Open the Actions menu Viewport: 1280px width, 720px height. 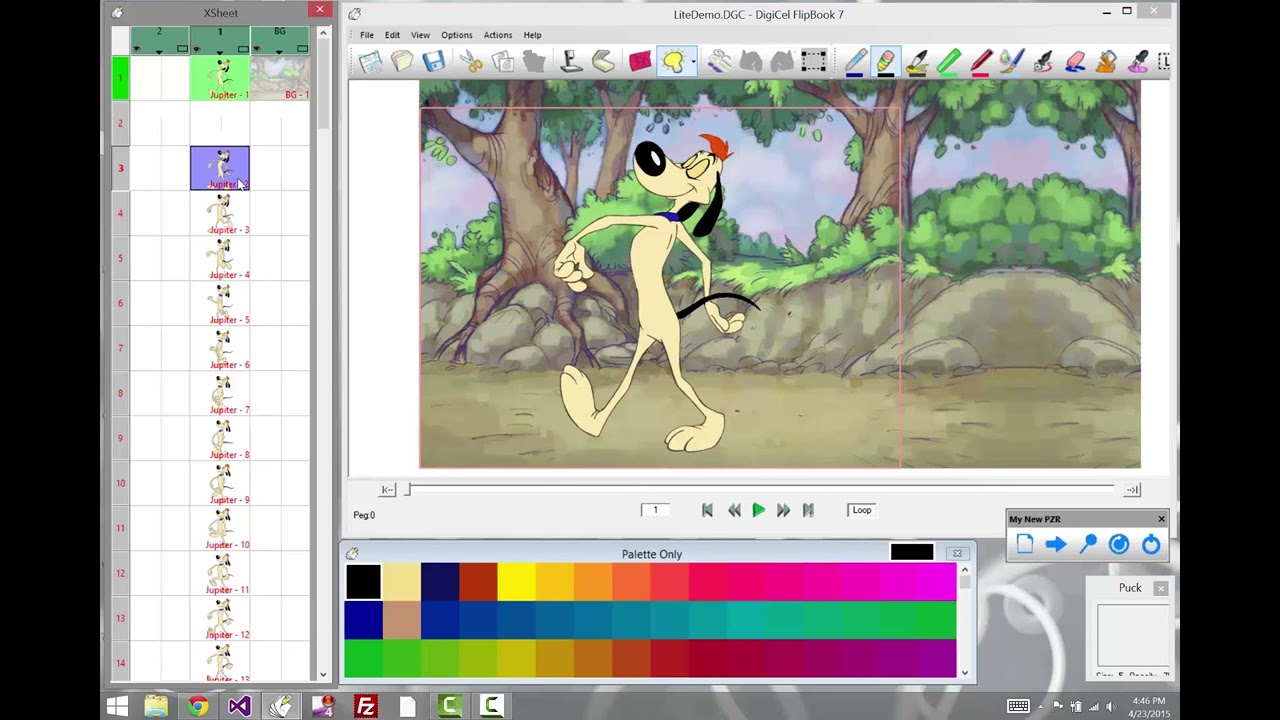point(497,35)
